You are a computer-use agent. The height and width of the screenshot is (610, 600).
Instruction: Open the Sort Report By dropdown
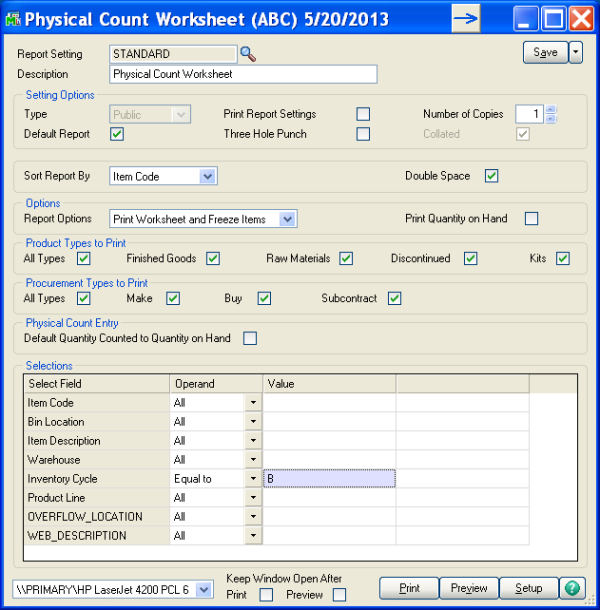tap(208, 176)
